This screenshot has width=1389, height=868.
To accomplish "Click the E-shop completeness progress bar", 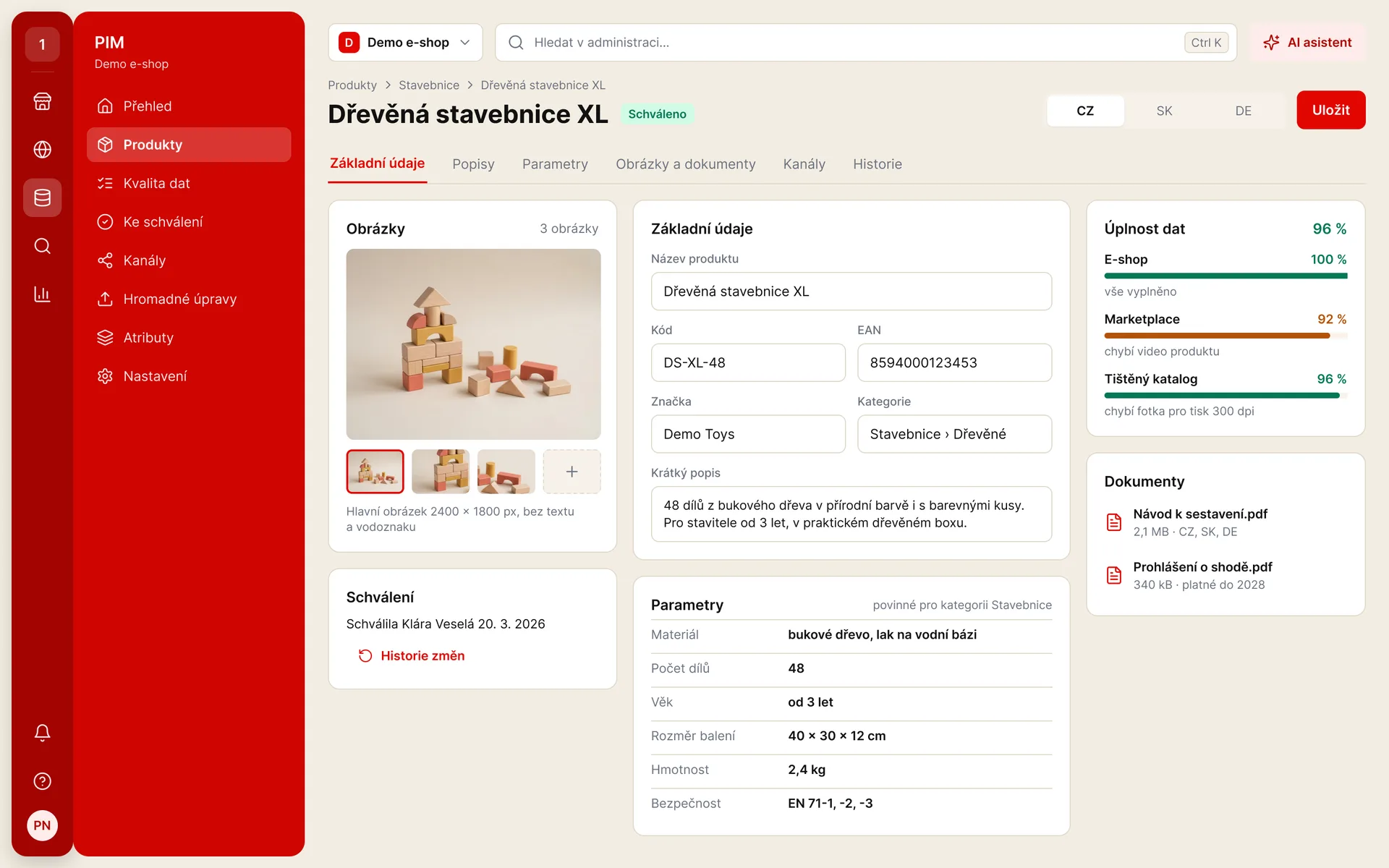I will (x=1226, y=276).
